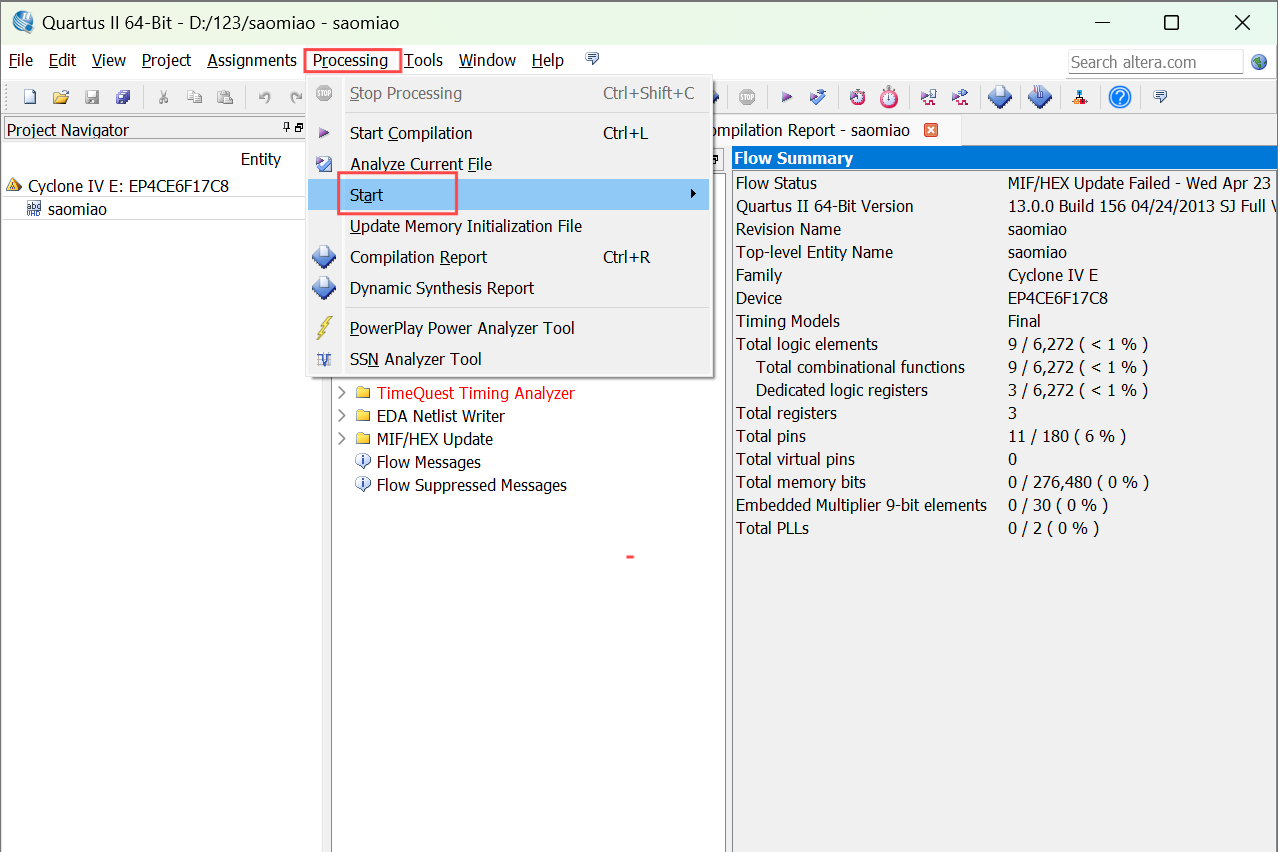Expand the EDA Netlist Writer folder
The image size is (1278, 852).
pyautogui.click(x=342, y=416)
